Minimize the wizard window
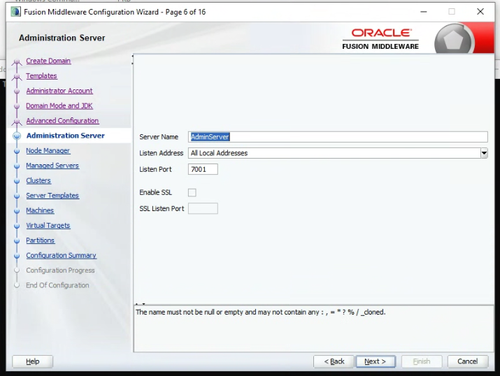The width and height of the screenshot is (500, 376). pos(424,12)
